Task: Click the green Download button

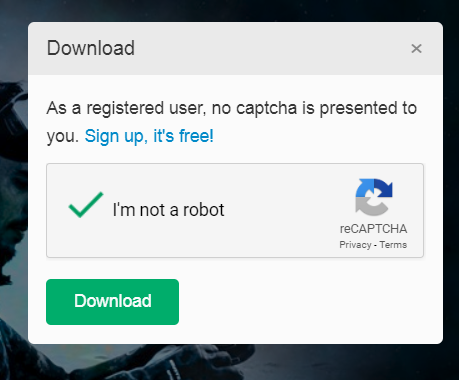Action: (112, 302)
